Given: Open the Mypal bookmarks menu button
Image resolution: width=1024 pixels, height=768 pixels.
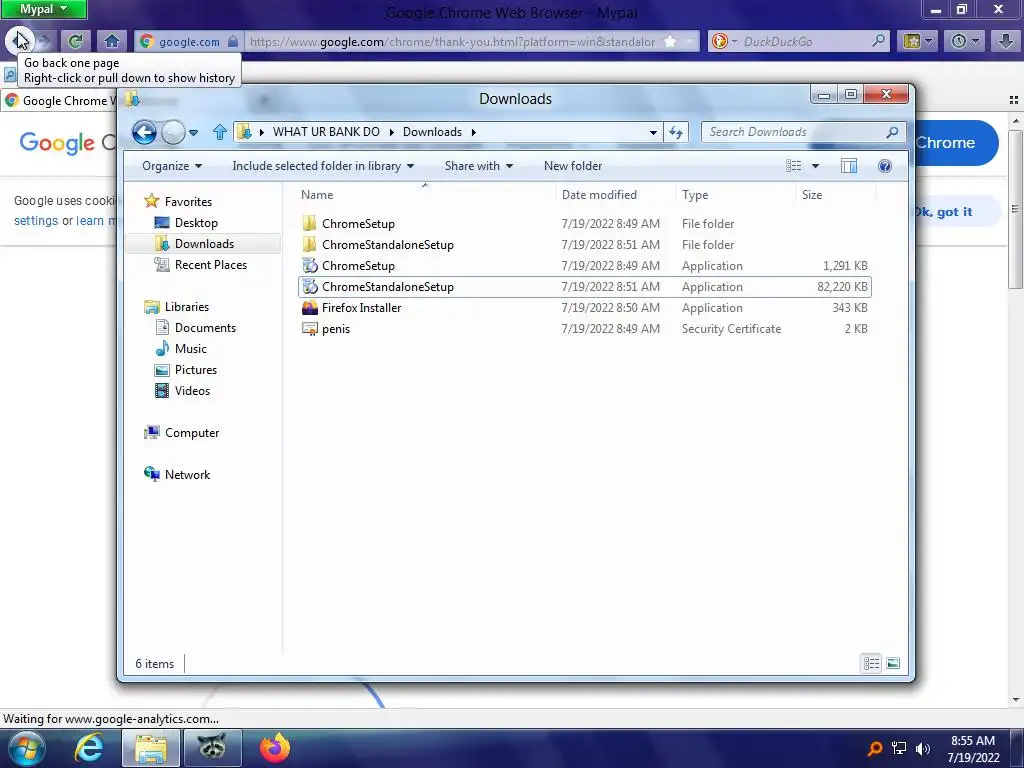Looking at the screenshot, I should coord(917,42).
